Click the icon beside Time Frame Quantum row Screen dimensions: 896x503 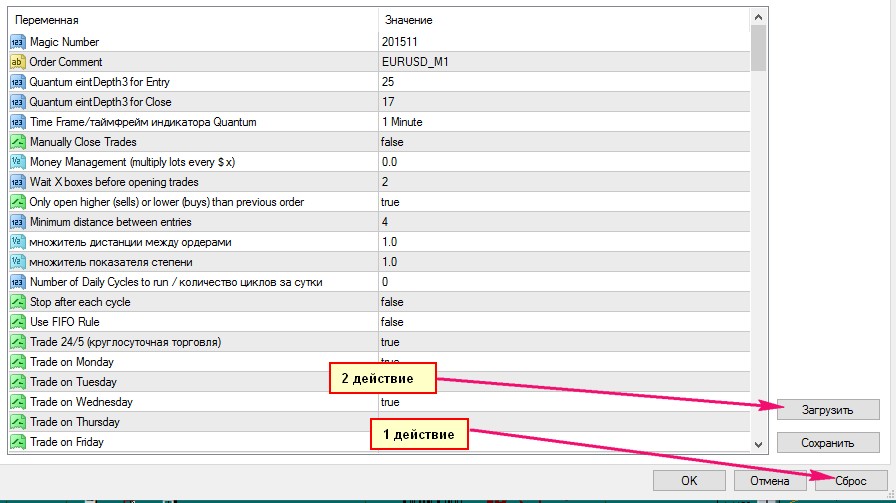18,122
